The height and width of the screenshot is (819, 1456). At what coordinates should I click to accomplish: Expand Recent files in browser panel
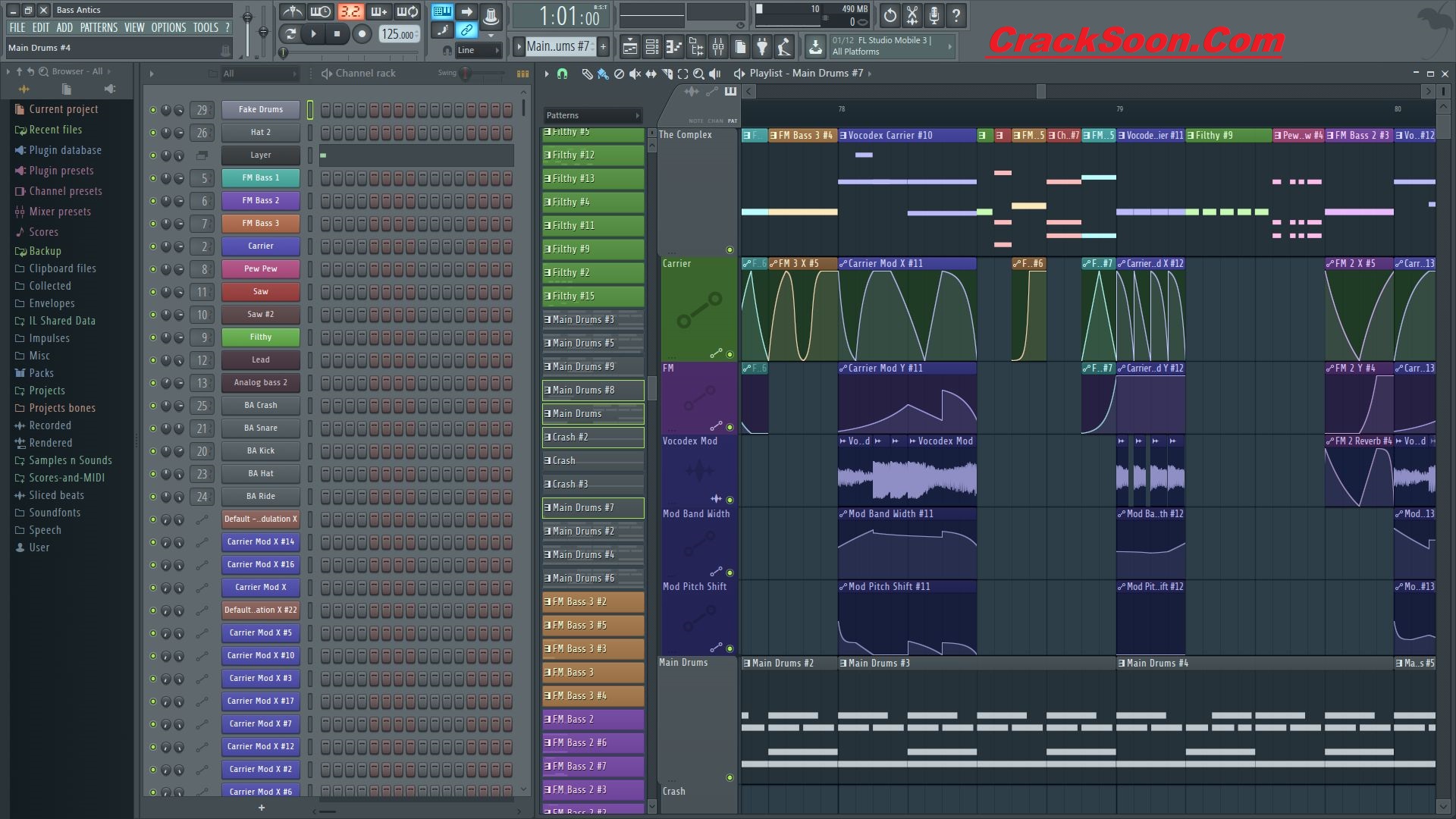click(56, 128)
